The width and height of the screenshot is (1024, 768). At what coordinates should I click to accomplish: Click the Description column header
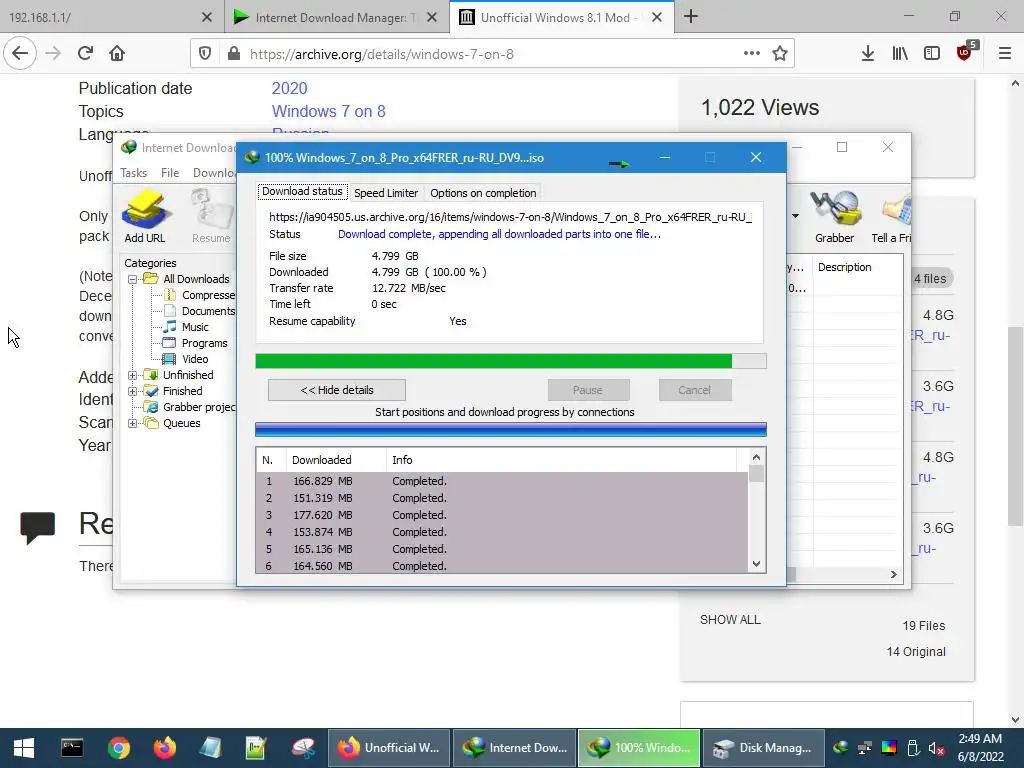coord(857,267)
